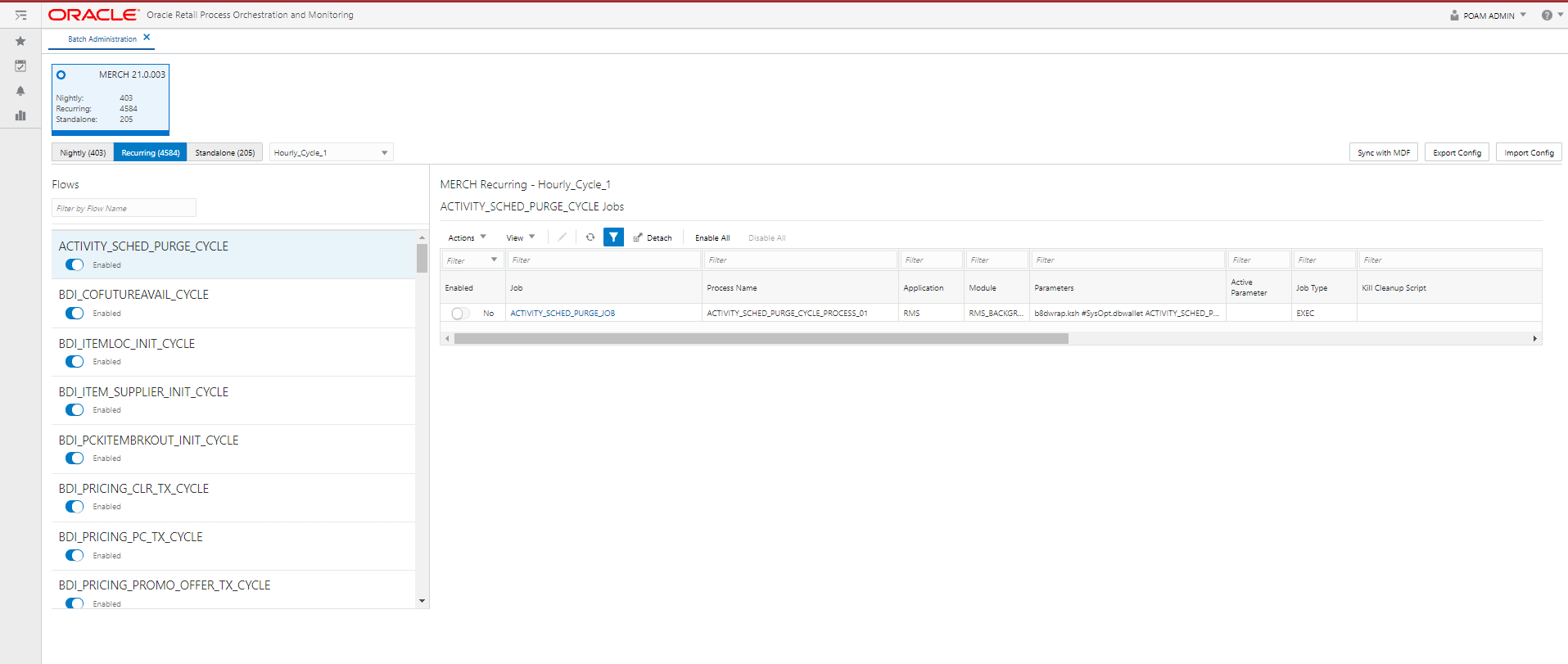This screenshot has height=664, width=1568.
Task: Open Notifications bell icon in sidebar
Action: tap(20, 91)
